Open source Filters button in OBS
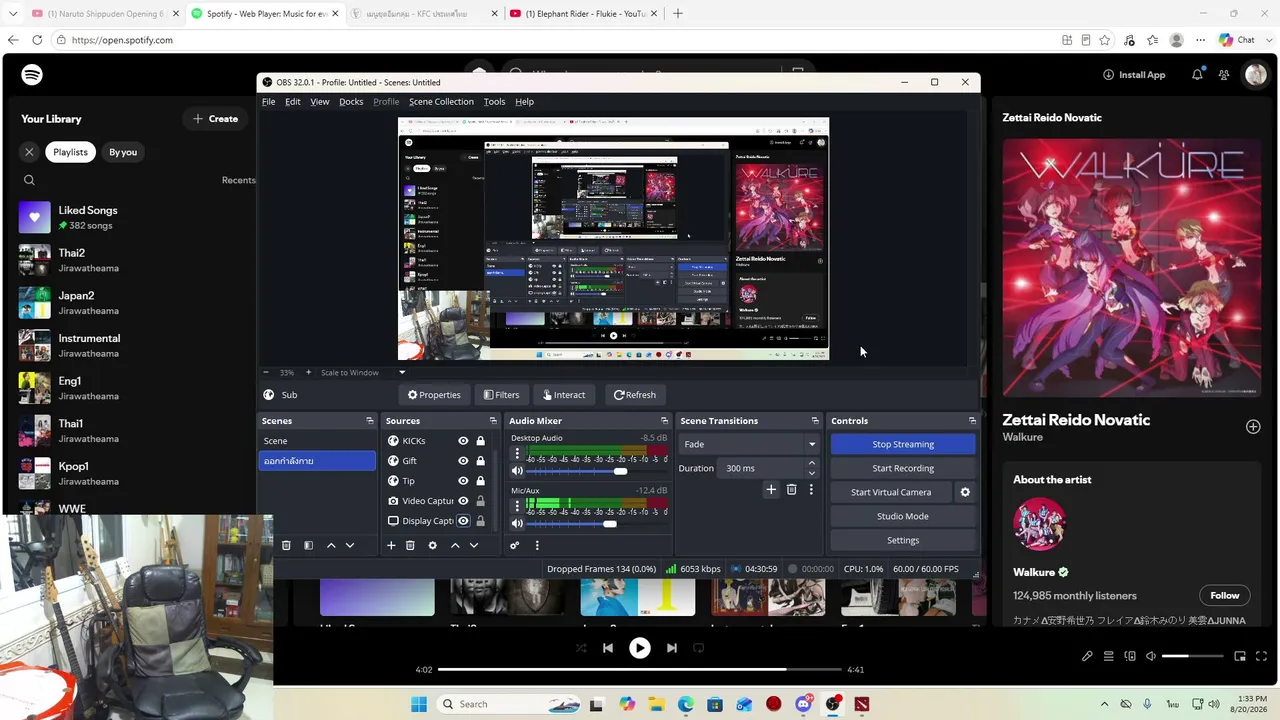 tap(501, 395)
